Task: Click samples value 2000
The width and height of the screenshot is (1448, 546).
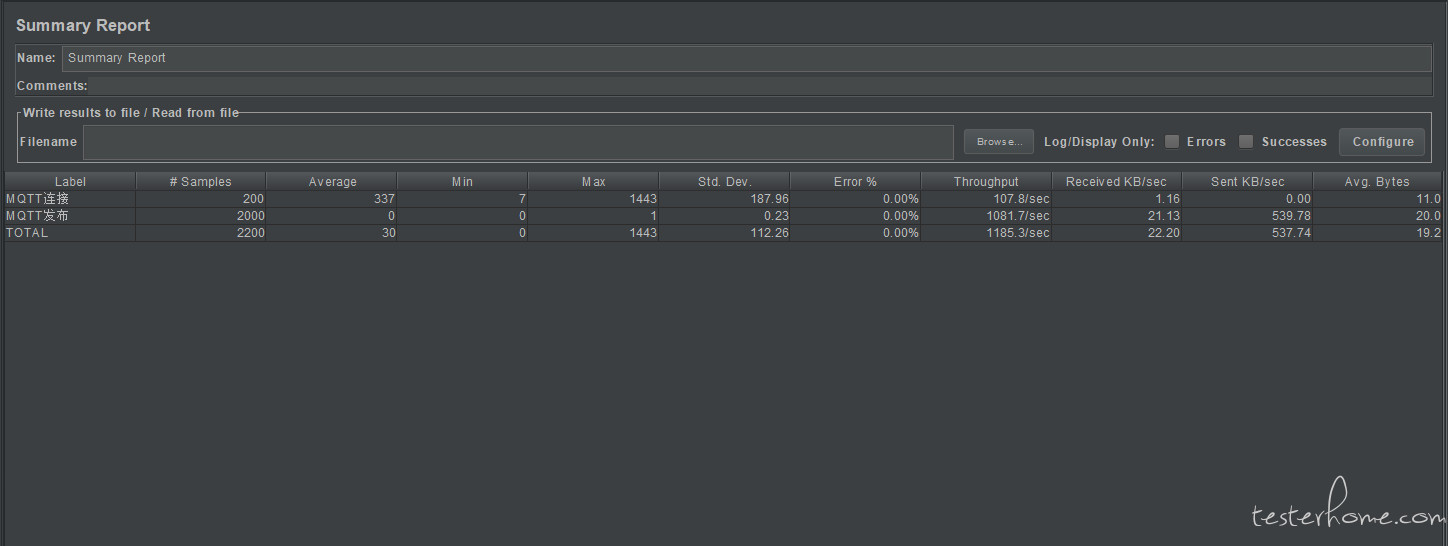Action: pos(250,216)
